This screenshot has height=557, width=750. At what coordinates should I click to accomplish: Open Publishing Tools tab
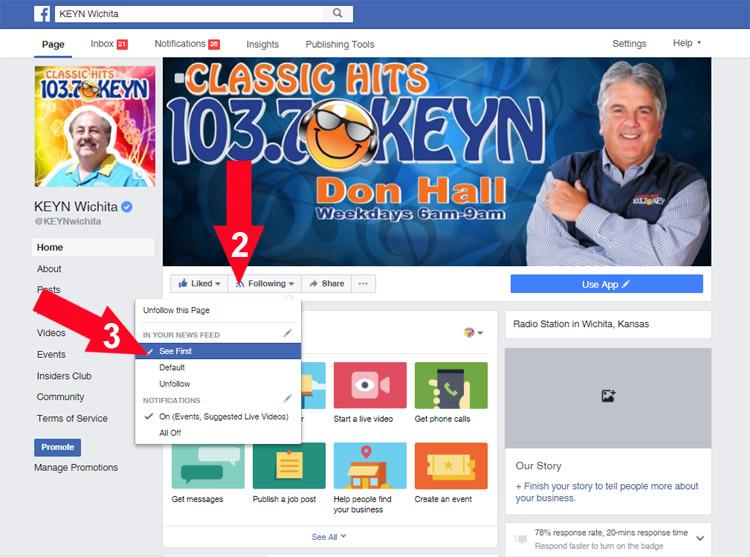(x=340, y=44)
